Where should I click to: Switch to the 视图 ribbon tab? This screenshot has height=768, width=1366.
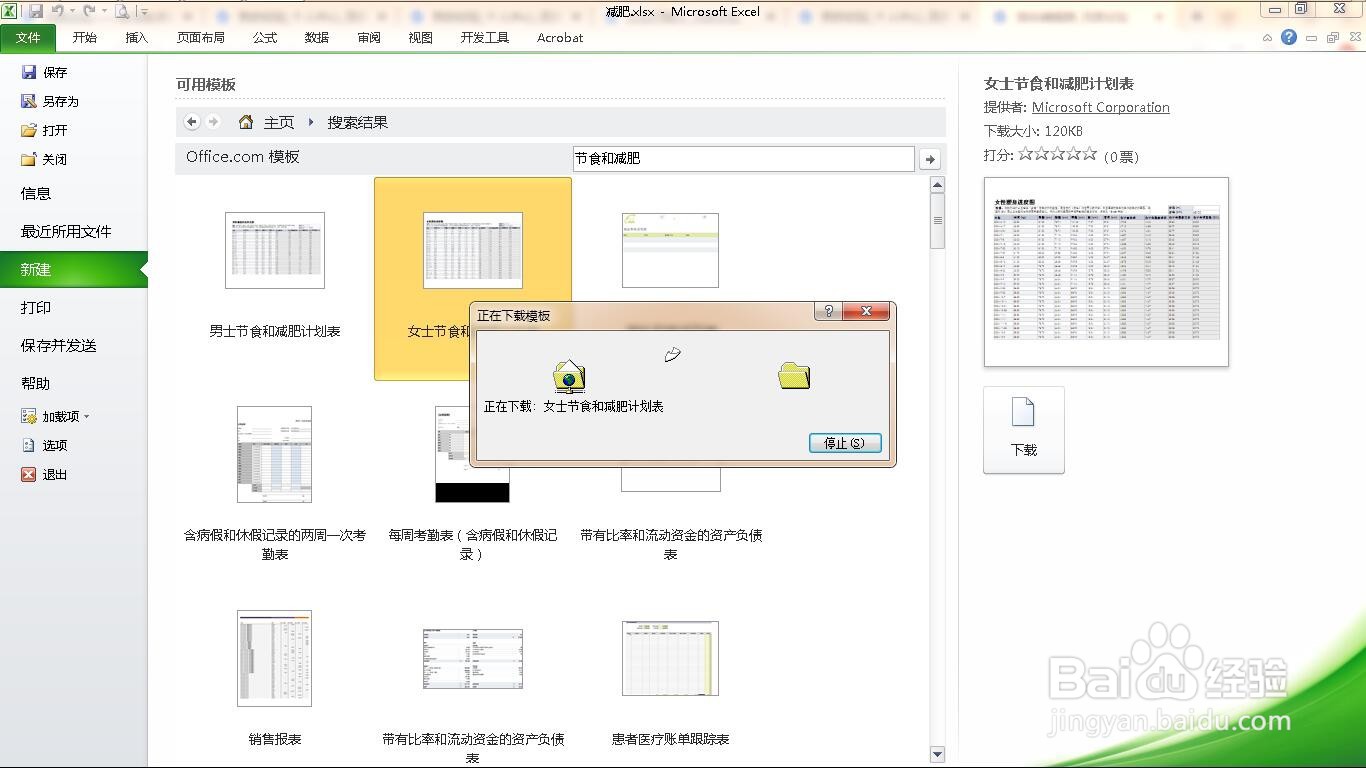(x=421, y=38)
